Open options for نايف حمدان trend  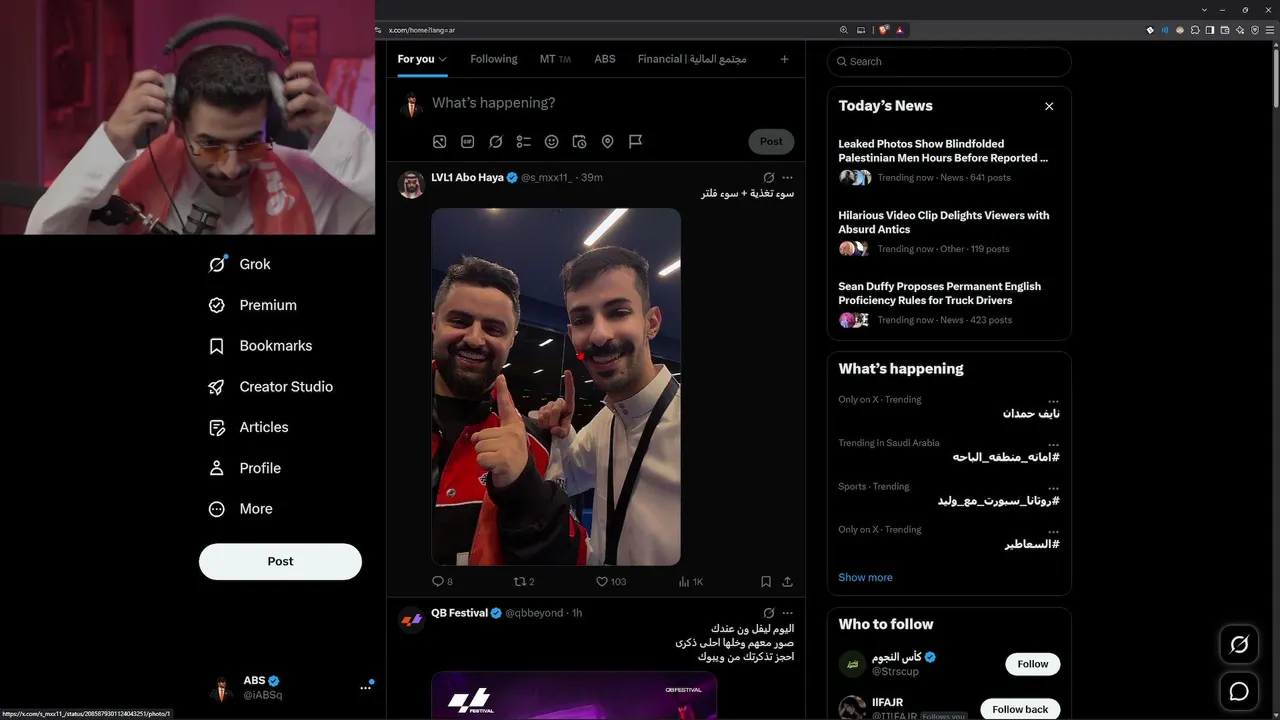click(1053, 400)
